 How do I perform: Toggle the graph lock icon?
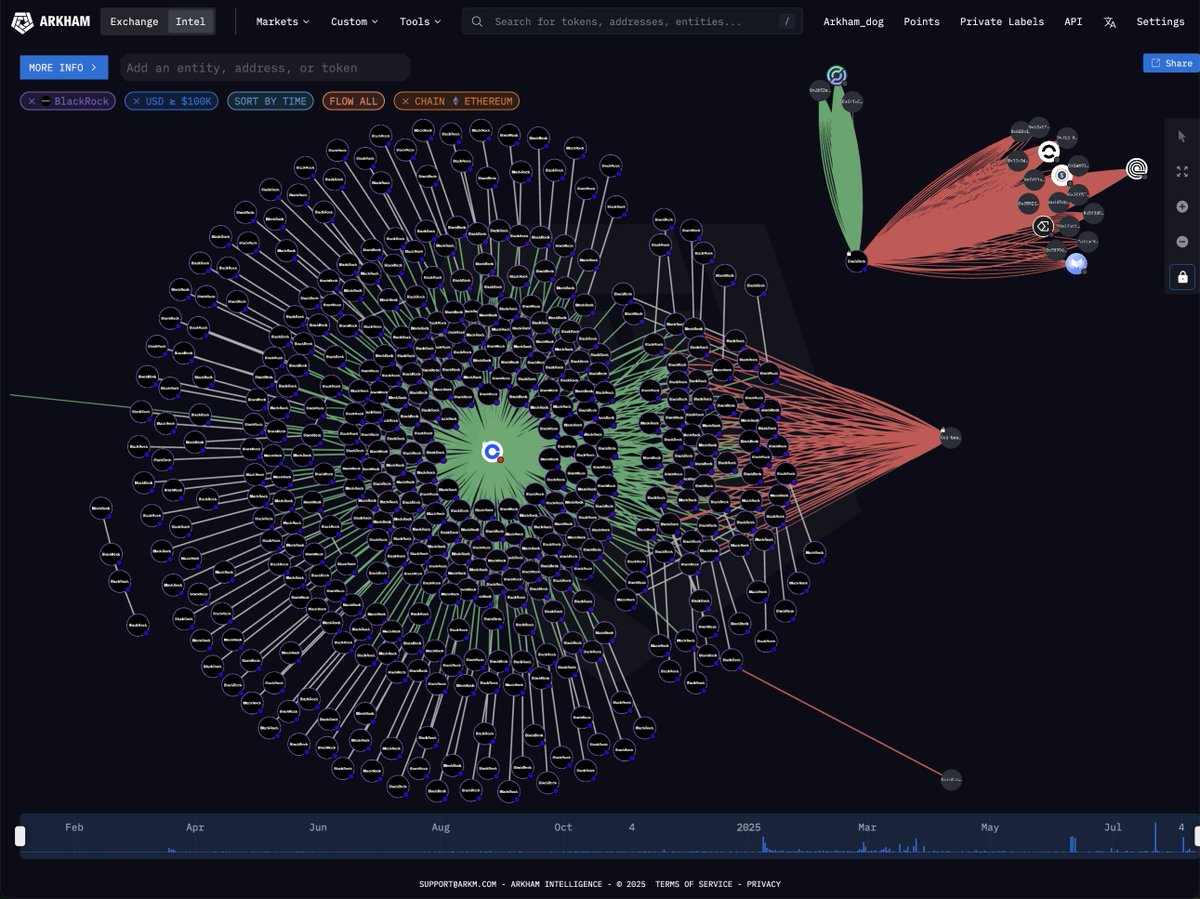1182,277
